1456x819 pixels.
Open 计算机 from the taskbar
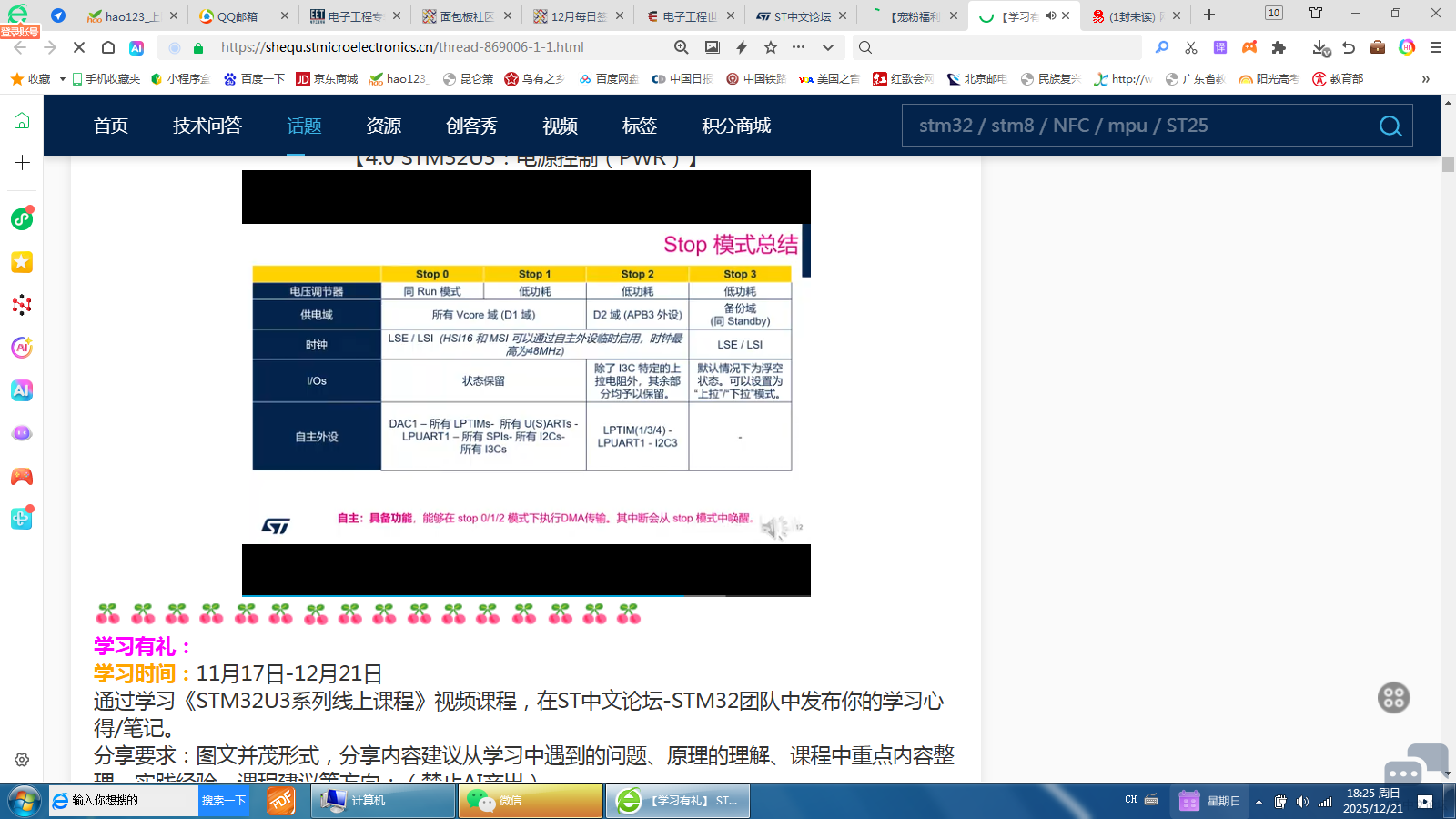[383, 801]
